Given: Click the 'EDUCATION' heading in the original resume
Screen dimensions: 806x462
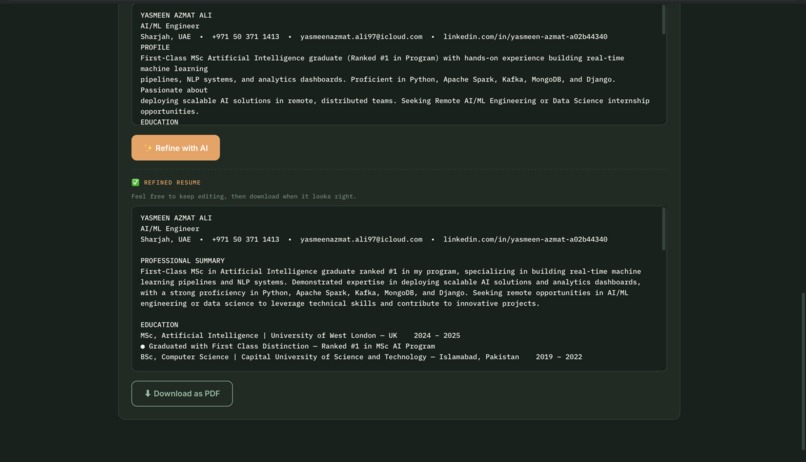Looking at the screenshot, I should (159, 122).
